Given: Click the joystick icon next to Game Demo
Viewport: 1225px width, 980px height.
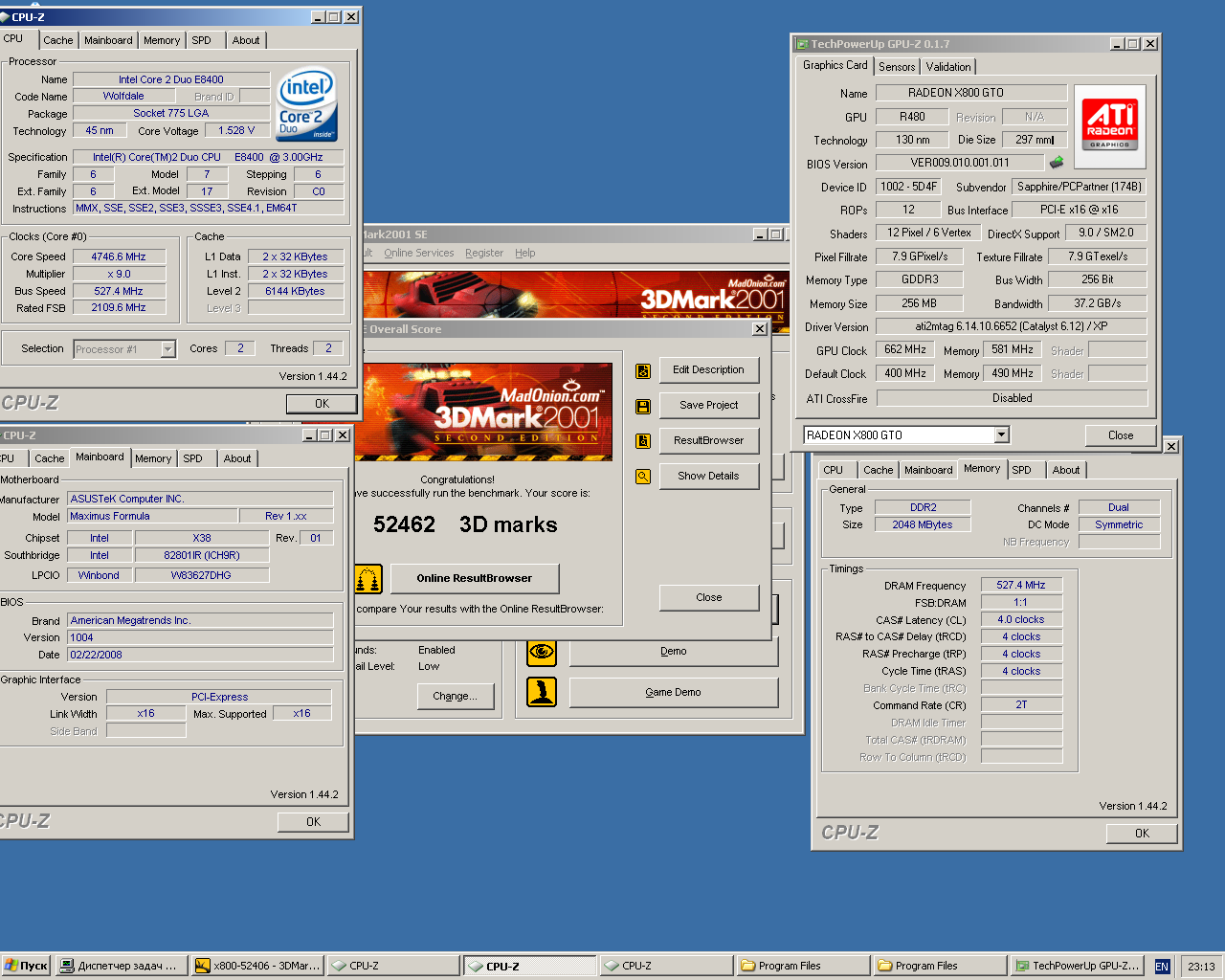Looking at the screenshot, I should tap(542, 692).
